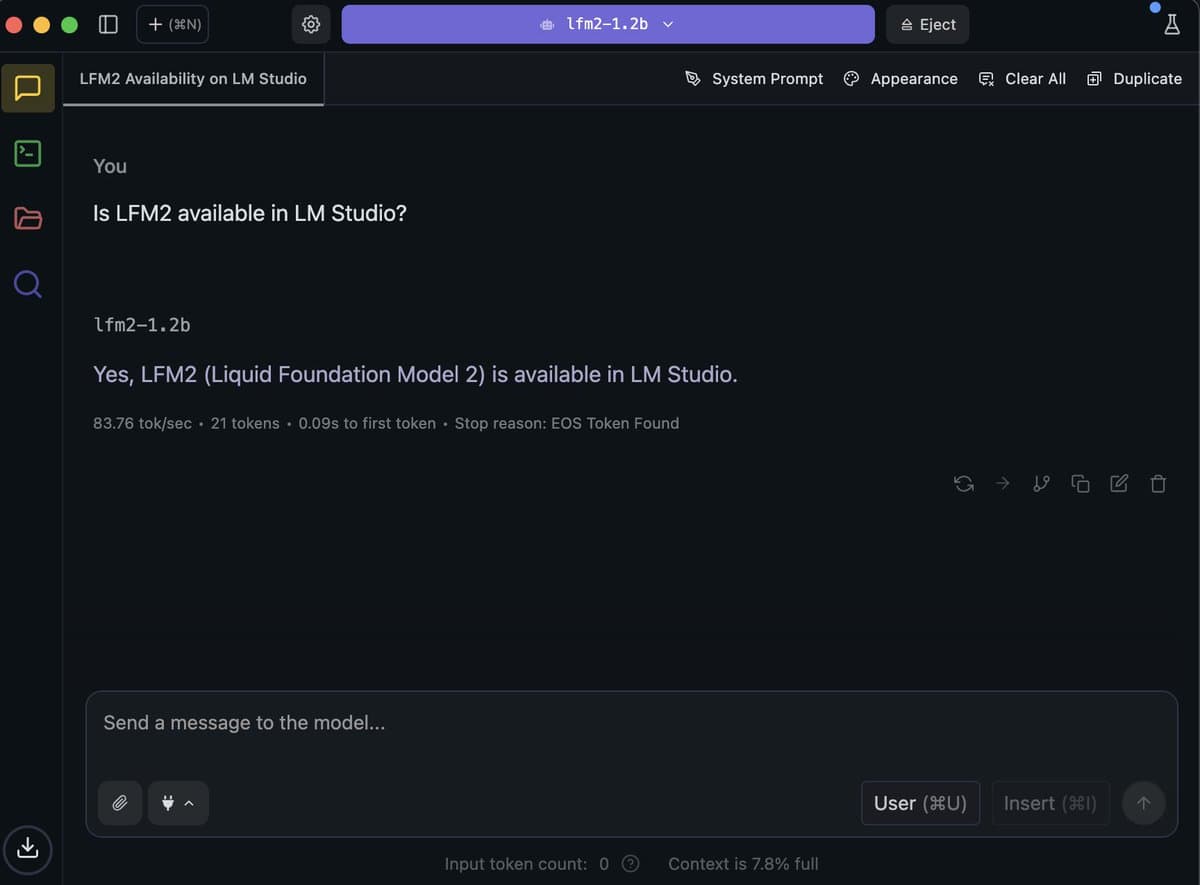The image size is (1200, 885).
Task: Select the LFM2 Availability on LM Studio tab
Action: click(x=193, y=78)
